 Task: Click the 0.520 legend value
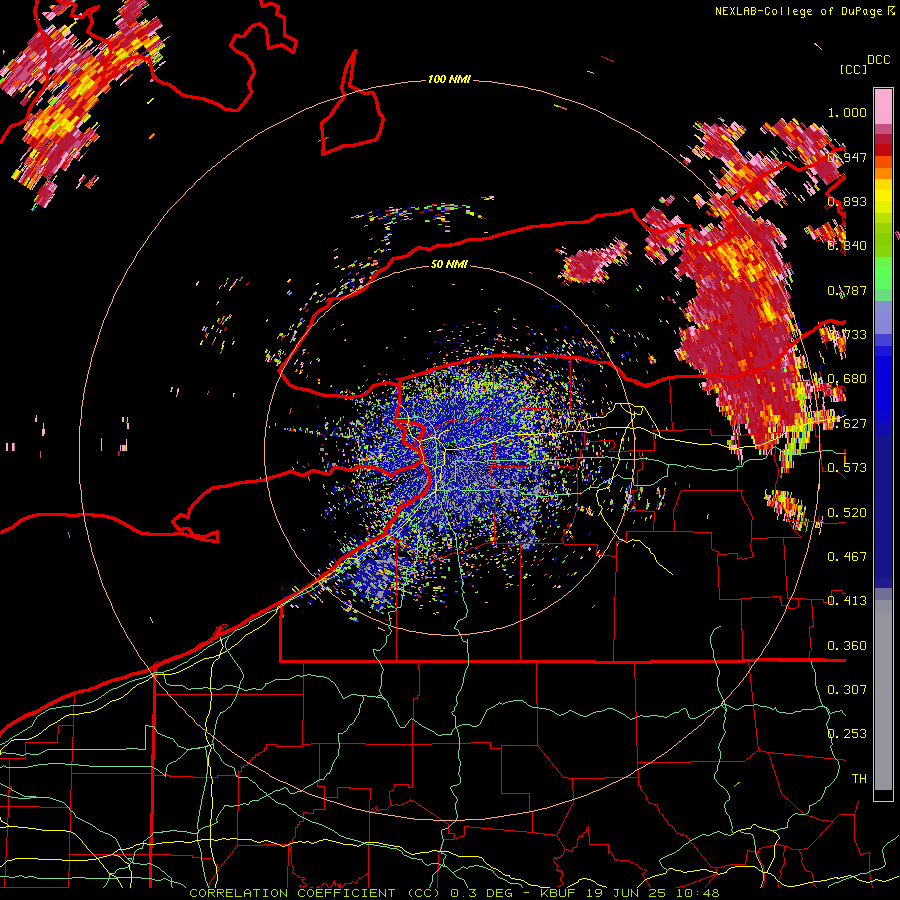[847, 513]
